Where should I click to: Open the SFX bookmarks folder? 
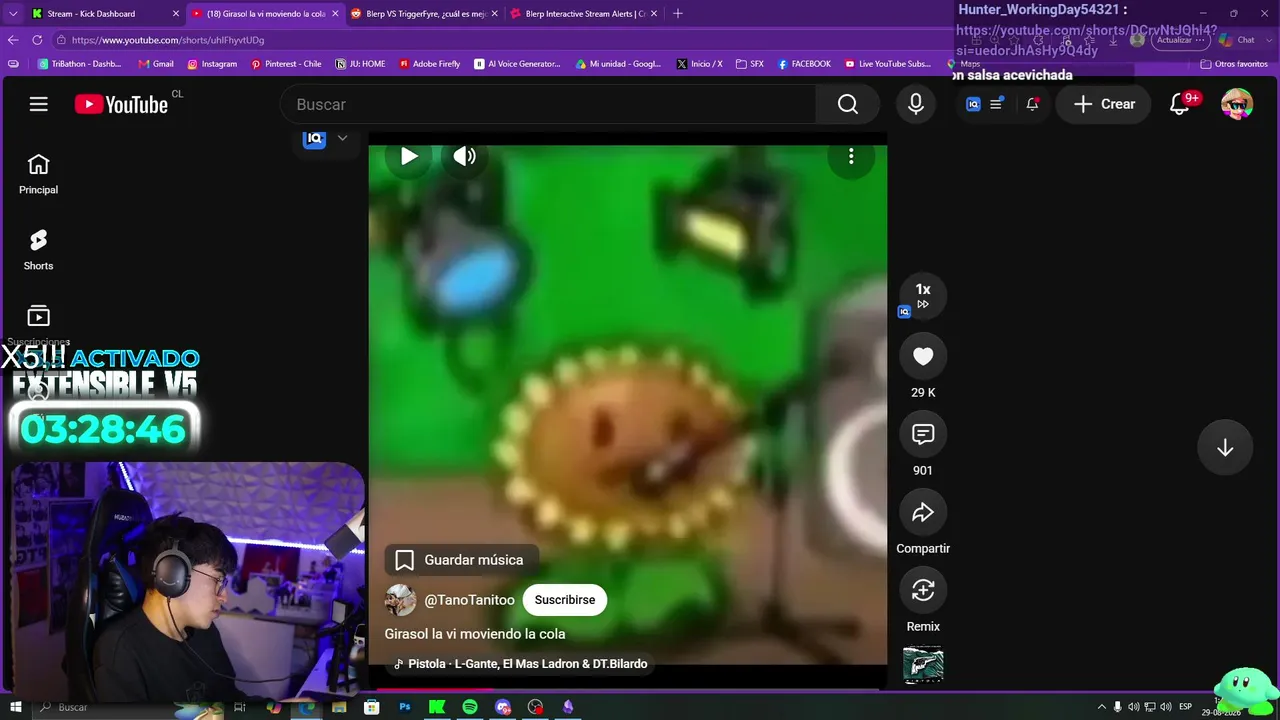749,64
